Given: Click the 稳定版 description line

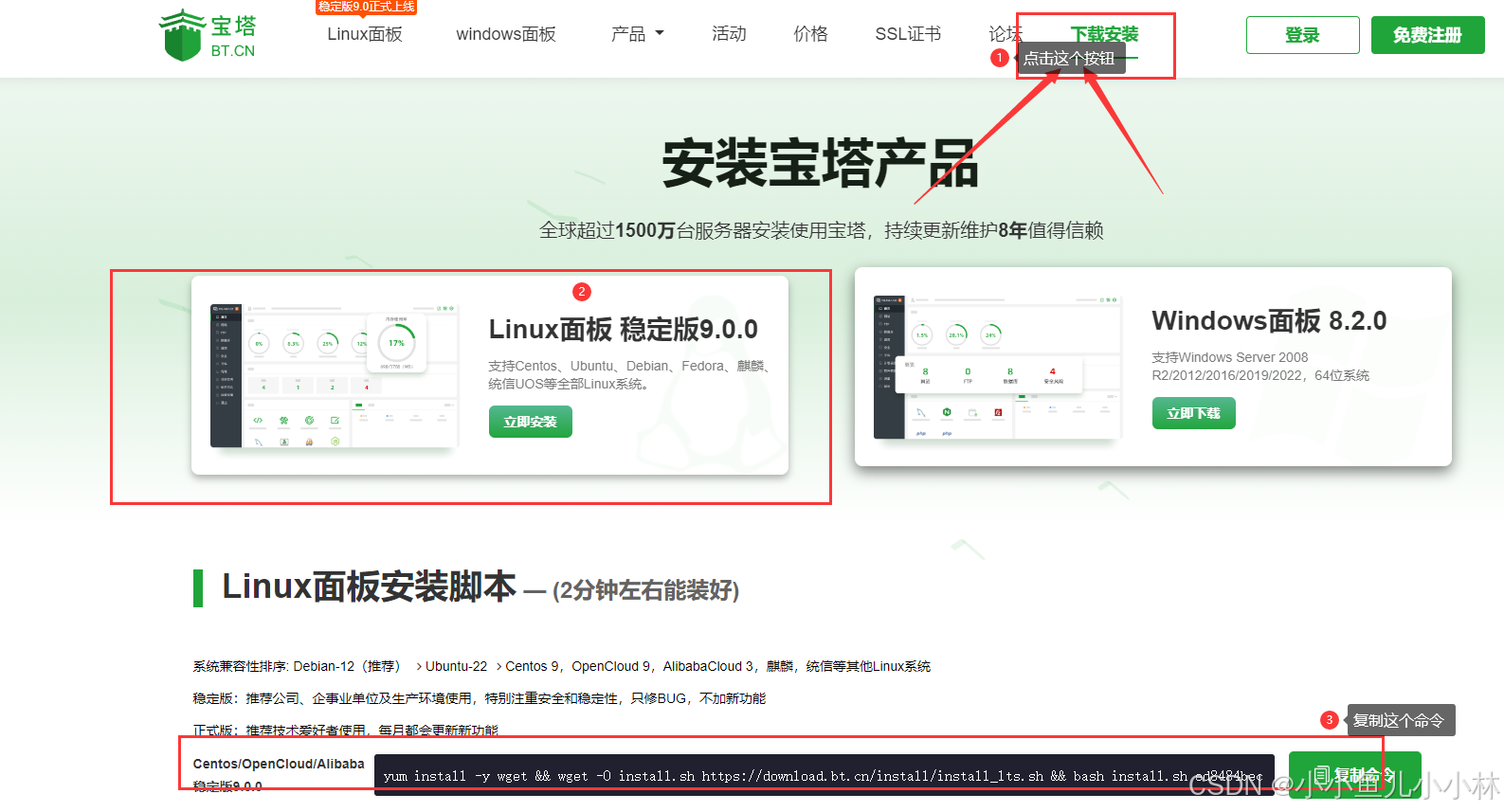Looking at the screenshot, I should pyautogui.click(x=480, y=698).
